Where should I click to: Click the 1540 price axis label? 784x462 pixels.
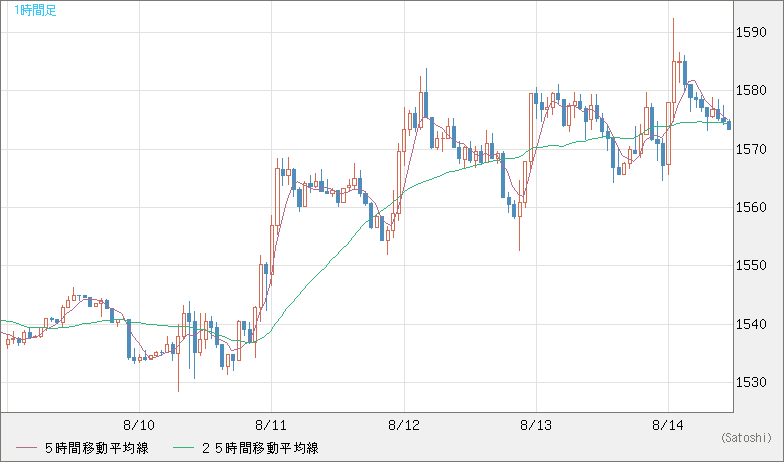click(x=751, y=324)
